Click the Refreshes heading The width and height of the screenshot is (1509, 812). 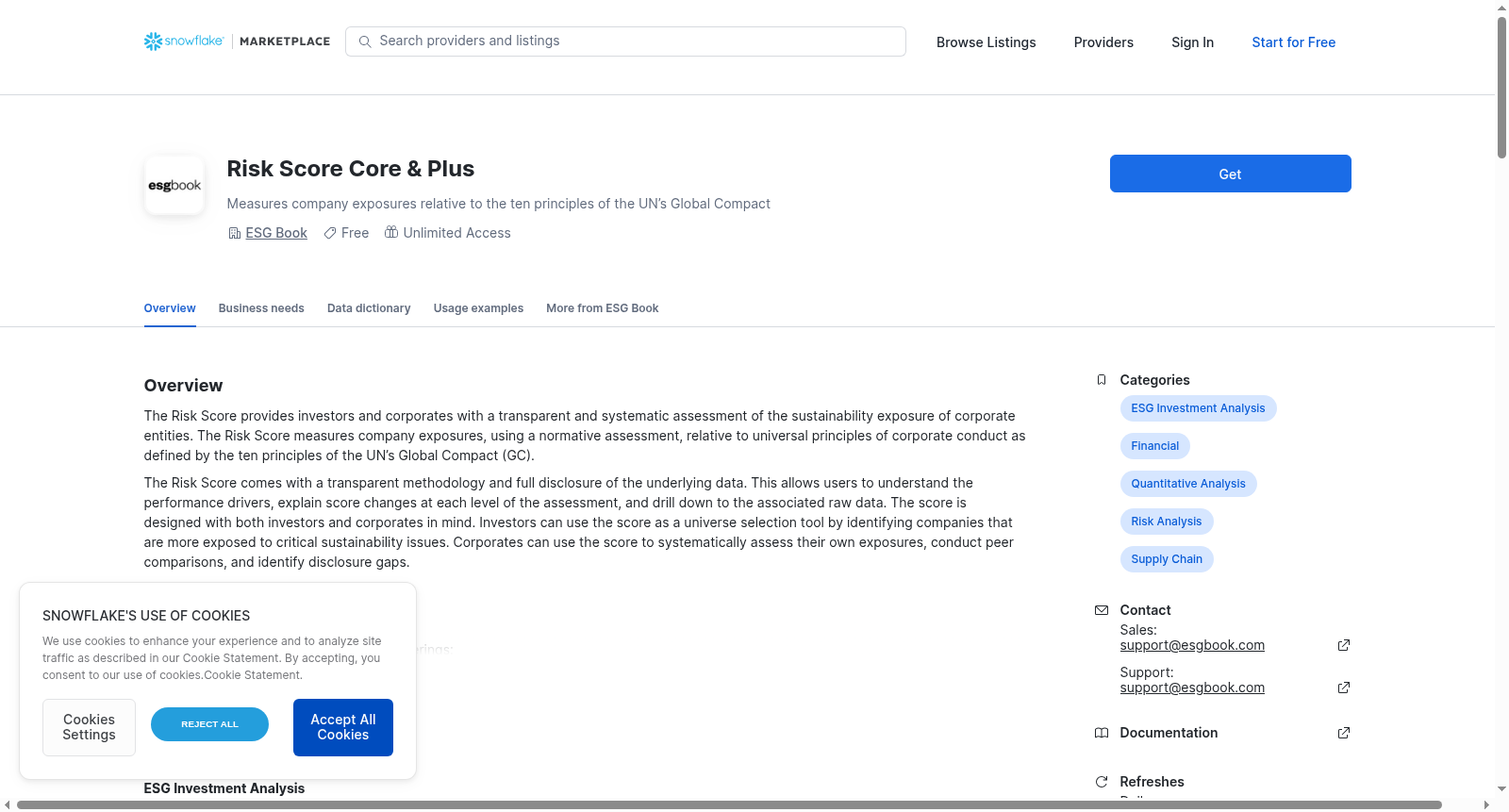point(1152,782)
